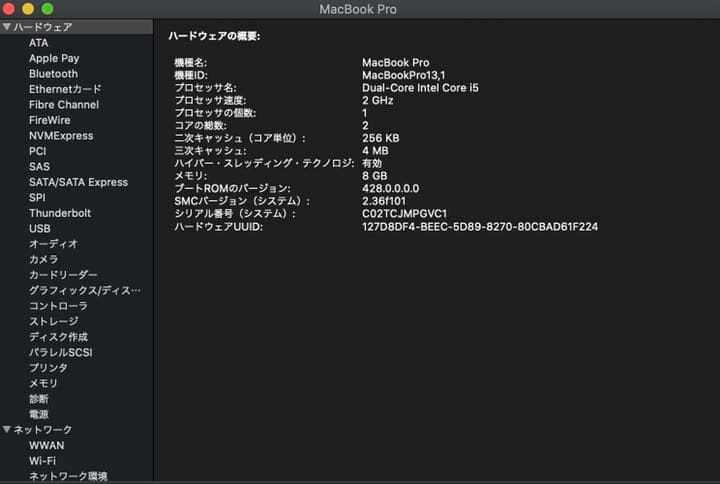Click the ハードウェアの概要 heading
The image size is (720, 484).
click(214, 36)
